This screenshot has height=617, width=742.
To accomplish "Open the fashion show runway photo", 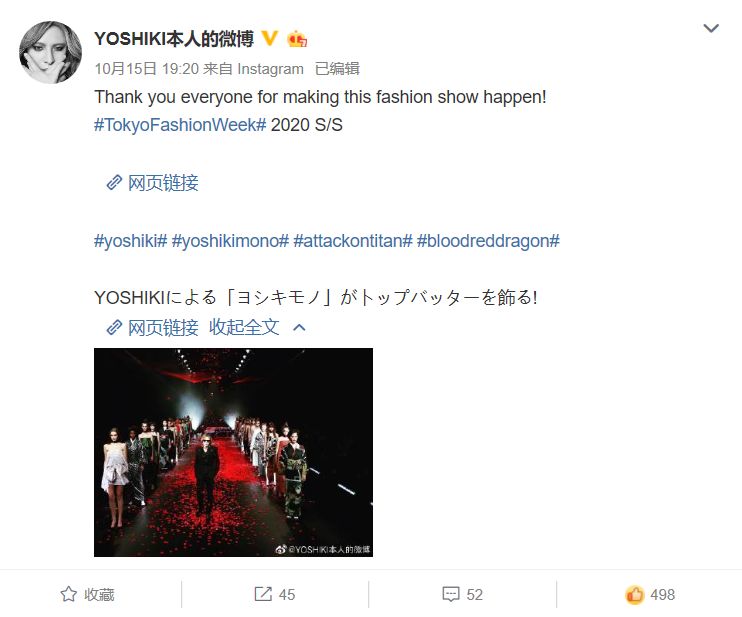I will coord(233,452).
